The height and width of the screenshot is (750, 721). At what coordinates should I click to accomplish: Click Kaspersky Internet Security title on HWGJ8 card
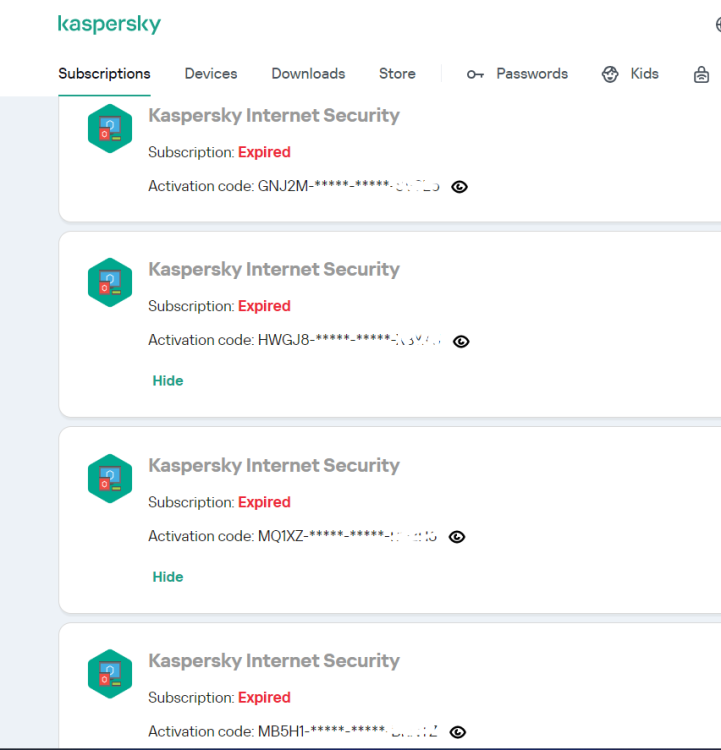click(274, 269)
